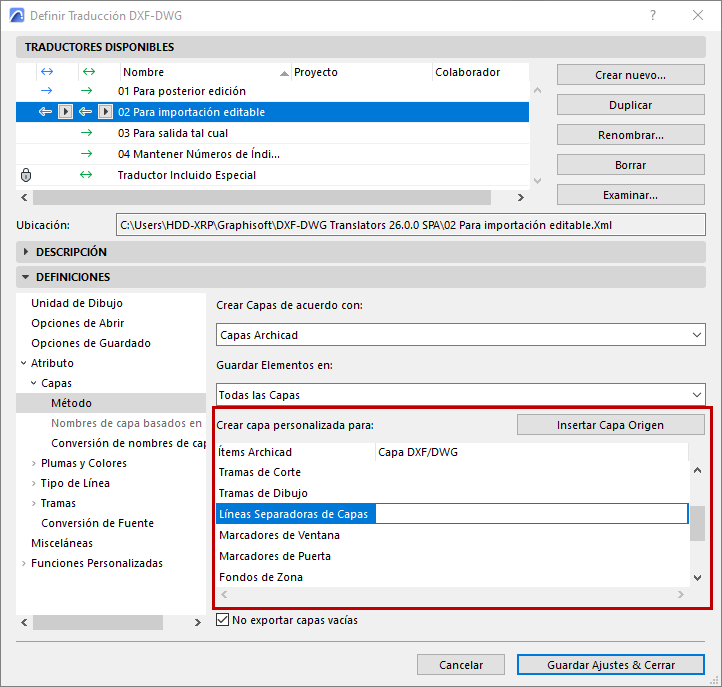The width and height of the screenshot is (722, 687).
Task: Click the green arrow on the 04 Mantener Números row
Action: click(x=87, y=154)
